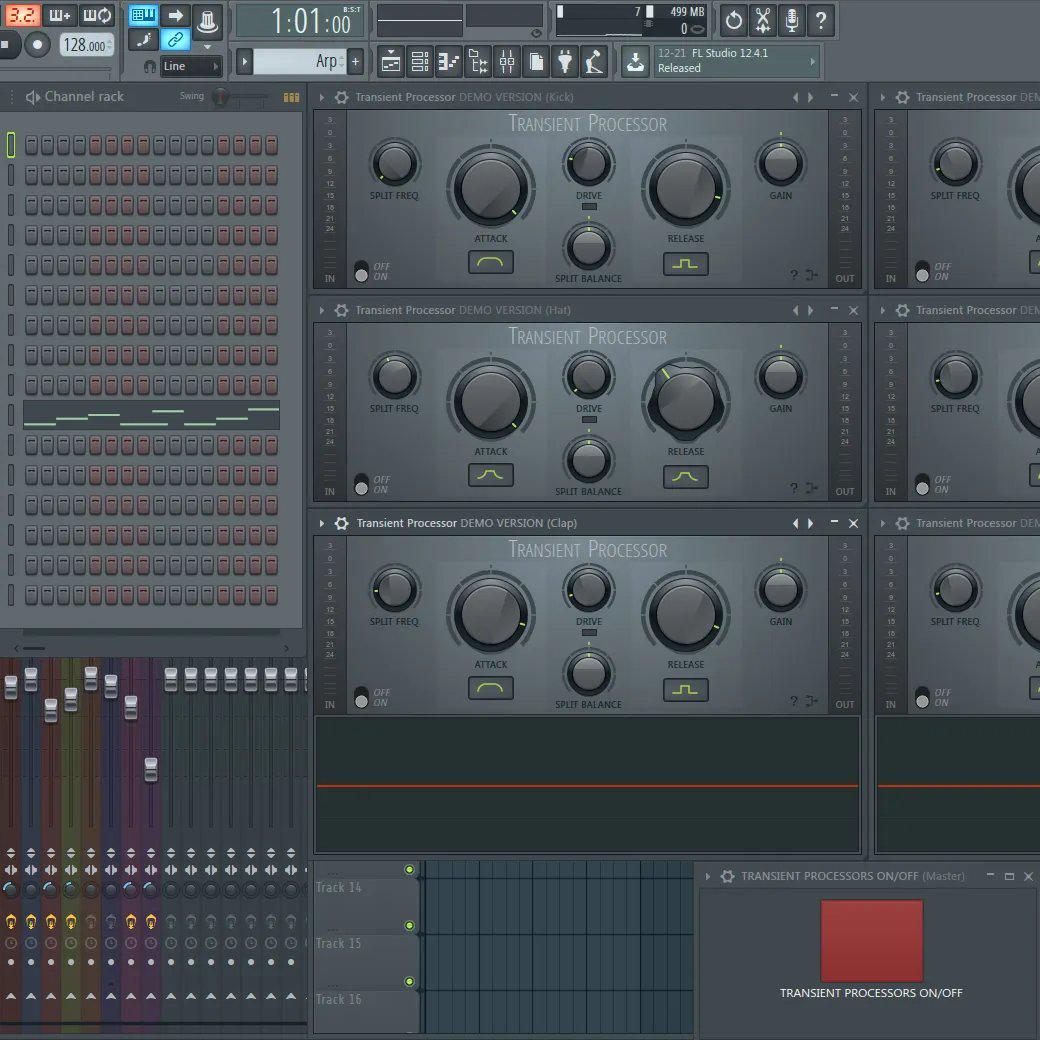Screen dimensions: 1040x1040
Task: Switch the Hat Transient Processor OFF/ON toggle
Action: coord(361,484)
